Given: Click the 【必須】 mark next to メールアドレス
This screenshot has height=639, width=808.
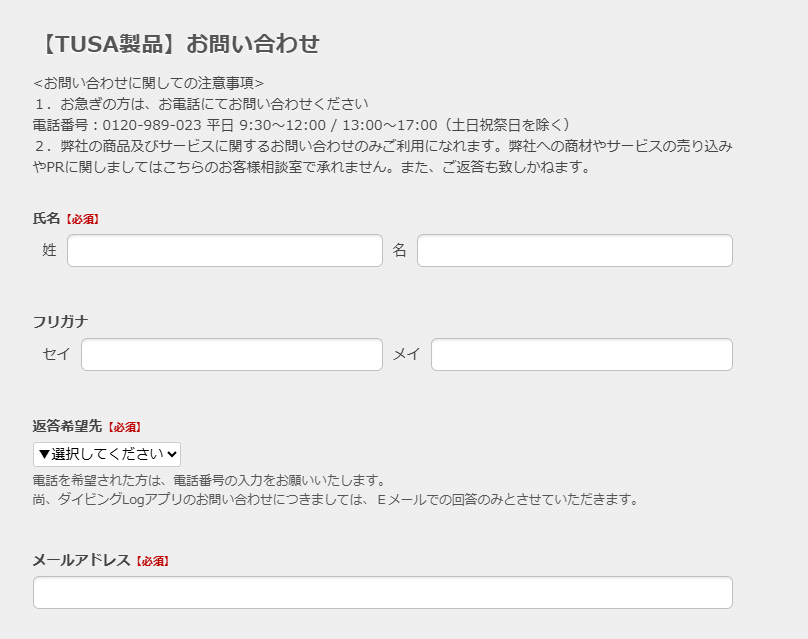Looking at the screenshot, I should tap(152, 561).
